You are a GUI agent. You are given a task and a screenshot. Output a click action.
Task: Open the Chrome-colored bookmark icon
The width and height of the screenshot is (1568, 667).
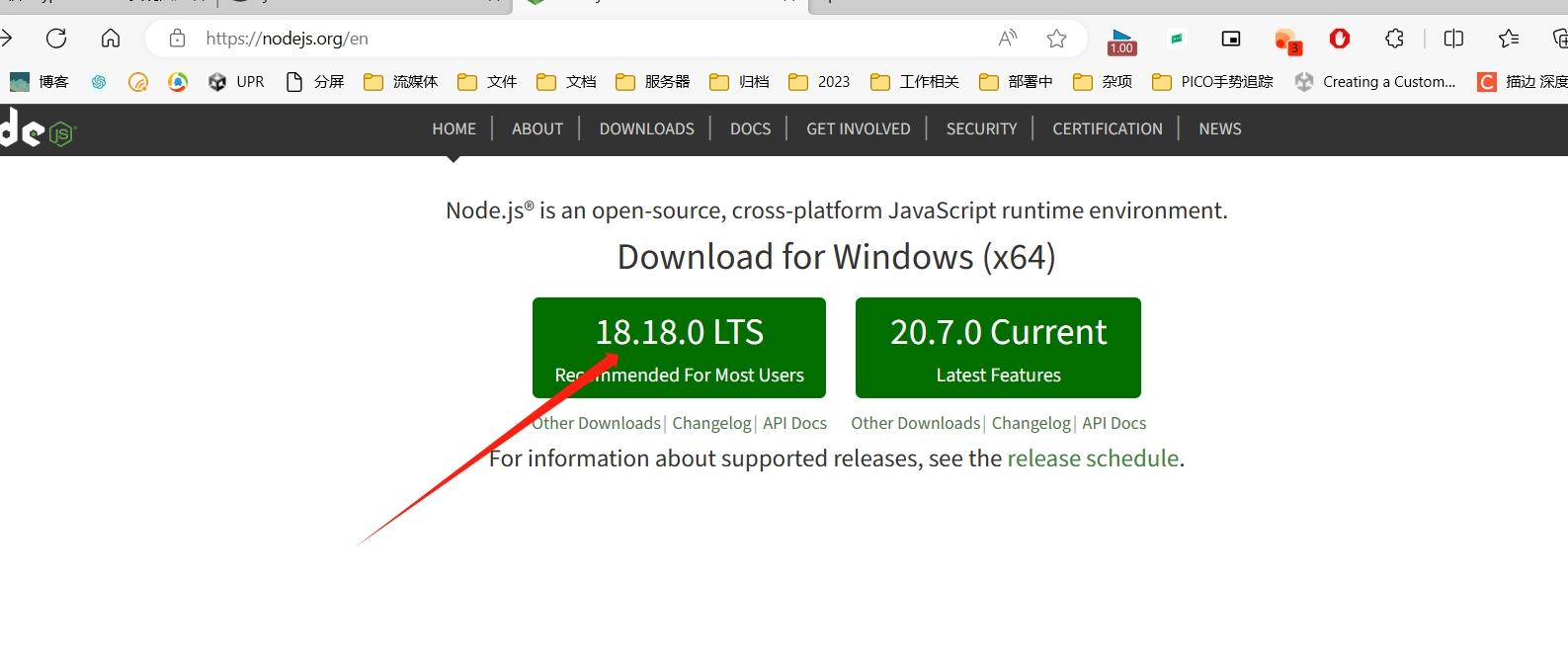pyautogui.click(x=178, y=82)
